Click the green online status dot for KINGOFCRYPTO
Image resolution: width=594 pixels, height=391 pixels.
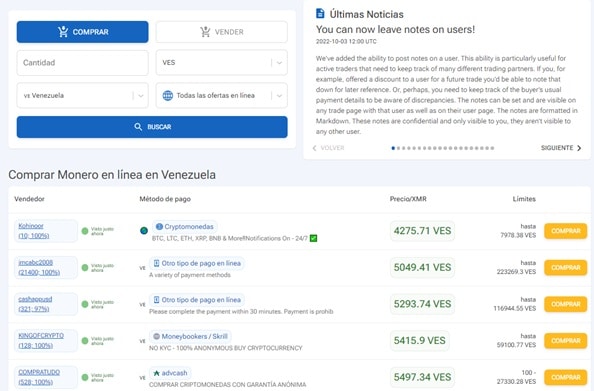tap(85, 341)
